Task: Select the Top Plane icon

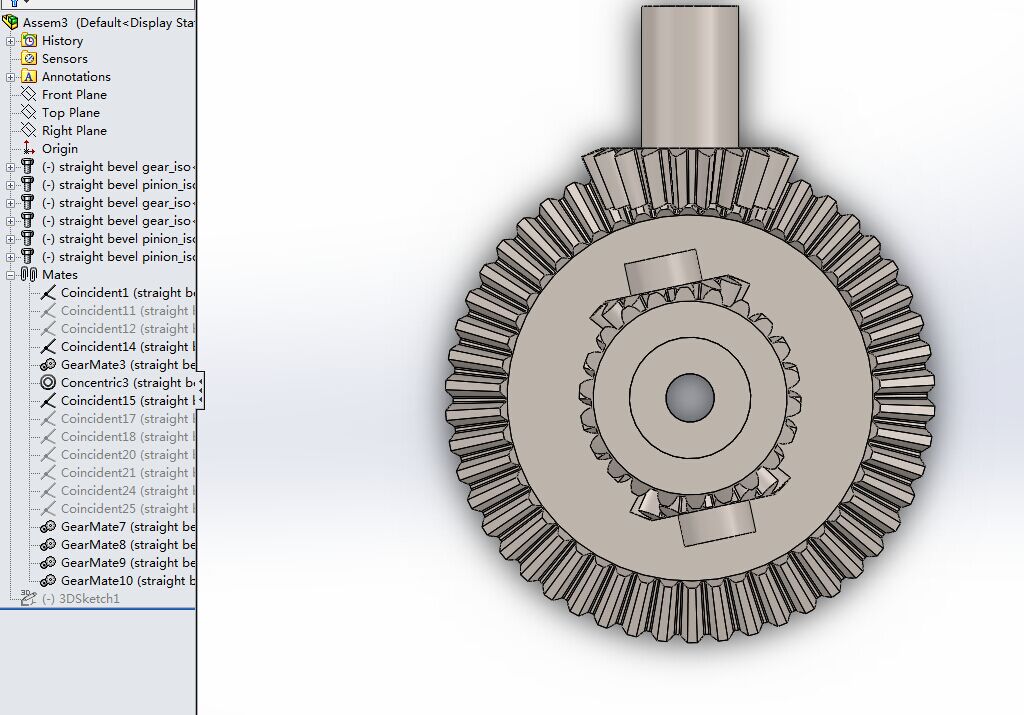Action: [x=29, y=112]
